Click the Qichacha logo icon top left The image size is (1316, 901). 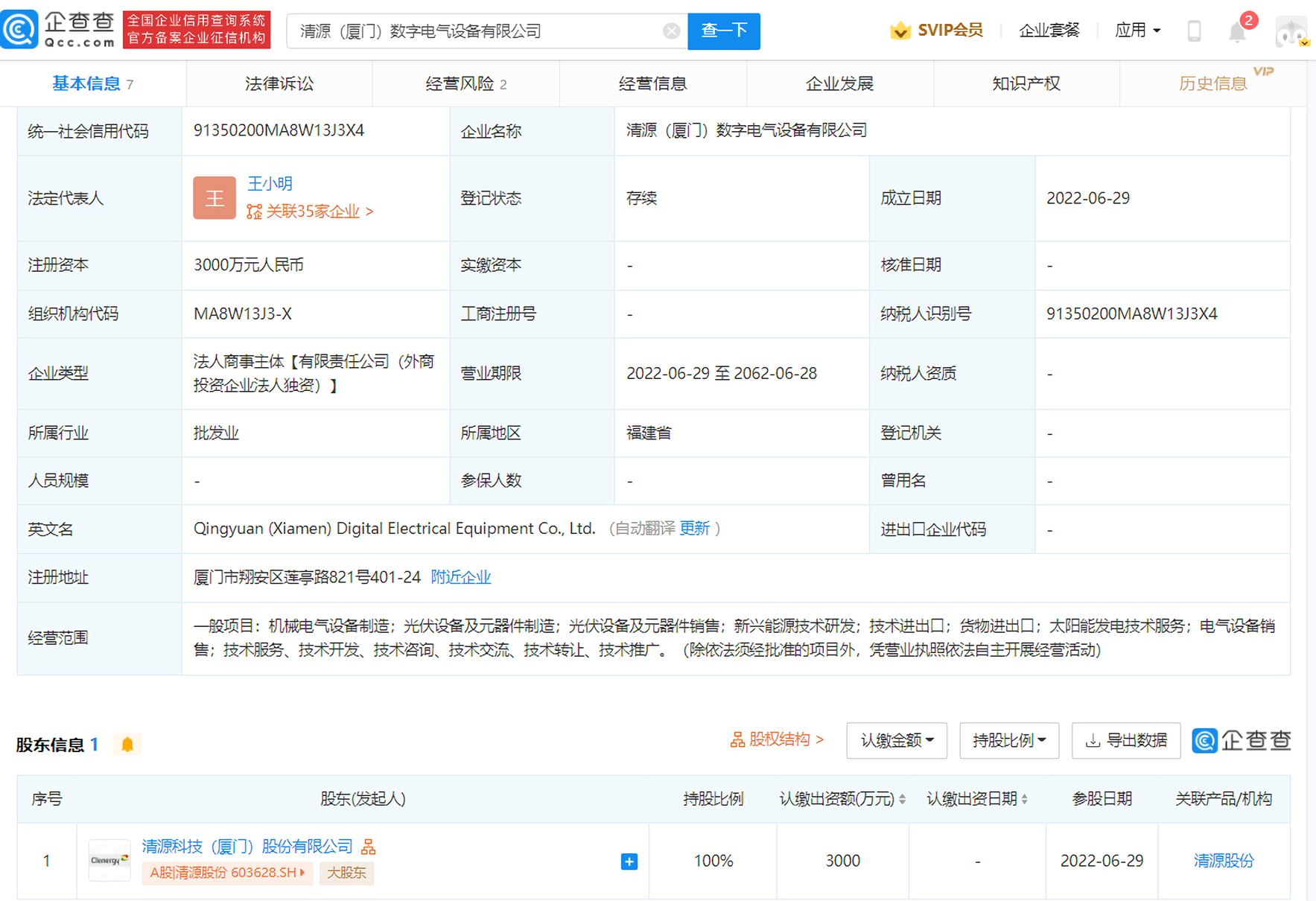[x=20, y=28]
